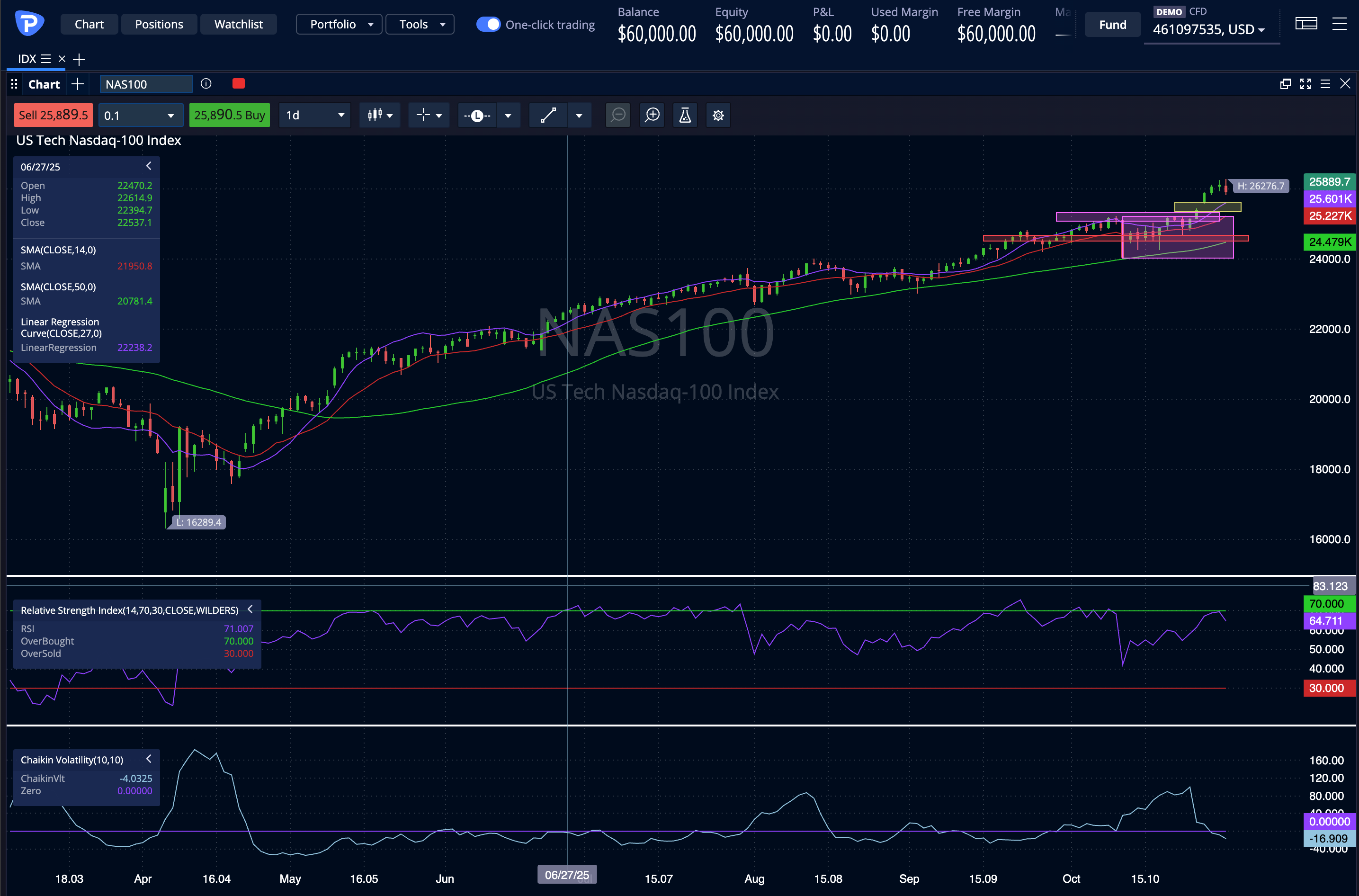Click the crosshair cursor tool
The height and width of the screenshot is (896, 1359).
point(423,115)
